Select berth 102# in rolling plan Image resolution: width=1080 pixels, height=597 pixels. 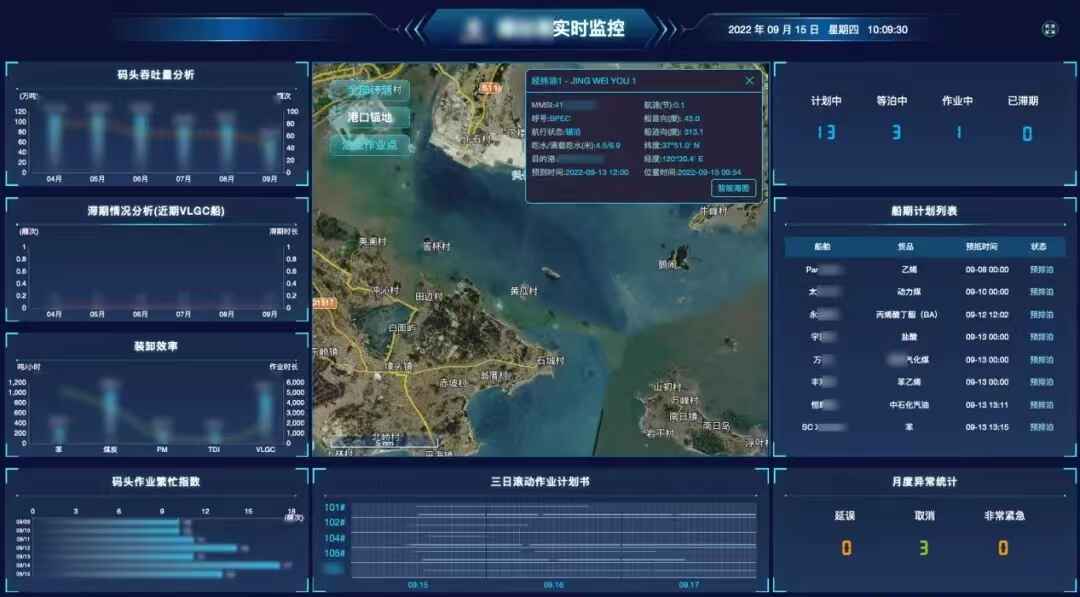coord(334,522)
